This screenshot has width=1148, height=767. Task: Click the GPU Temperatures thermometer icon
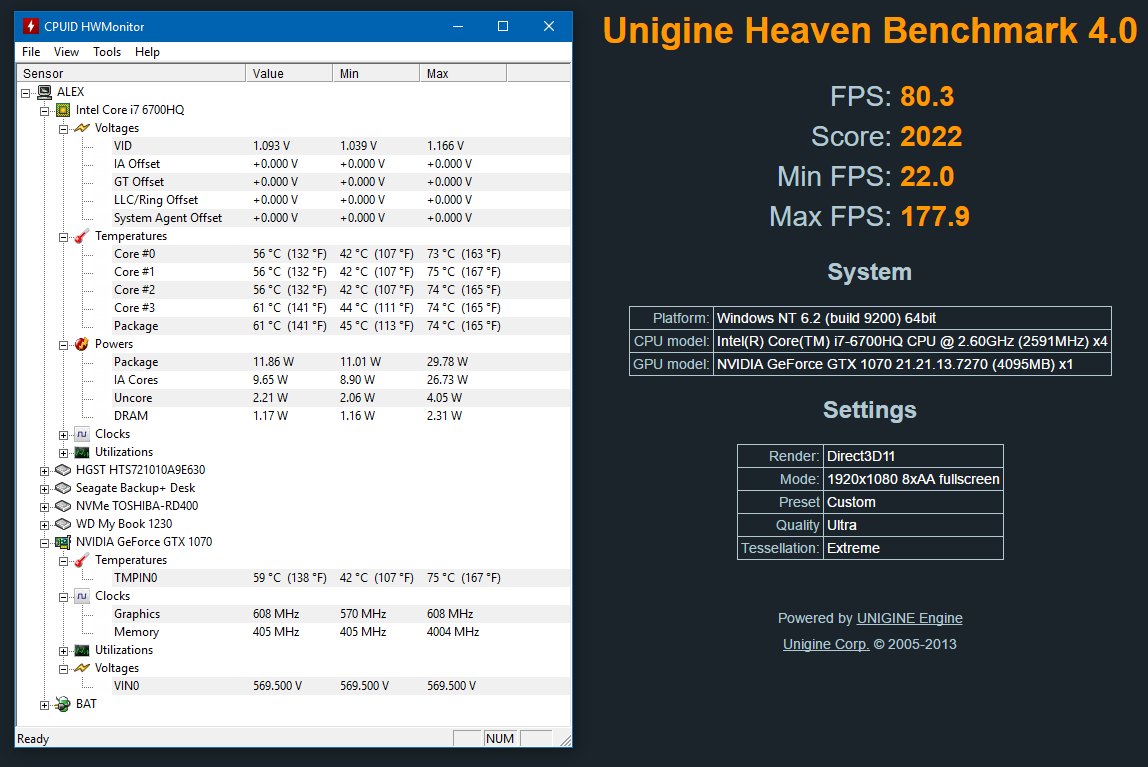pos(82,560)
